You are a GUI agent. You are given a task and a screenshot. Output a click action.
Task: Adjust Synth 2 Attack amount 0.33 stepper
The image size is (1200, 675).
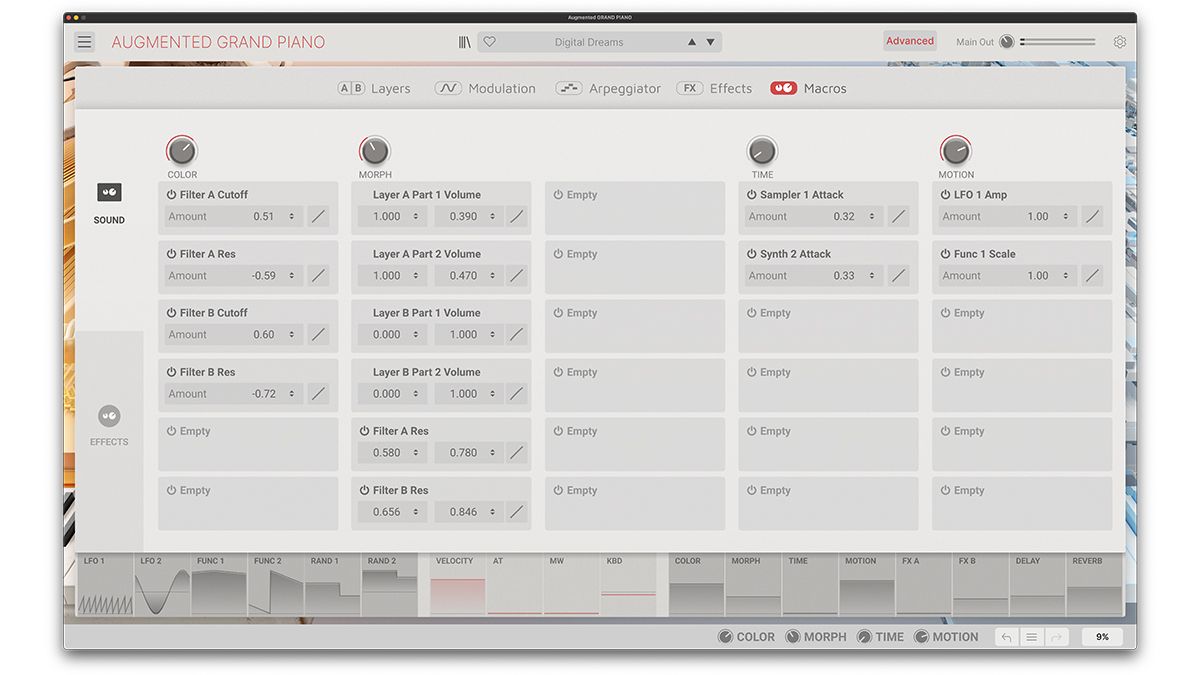point(872,275)
